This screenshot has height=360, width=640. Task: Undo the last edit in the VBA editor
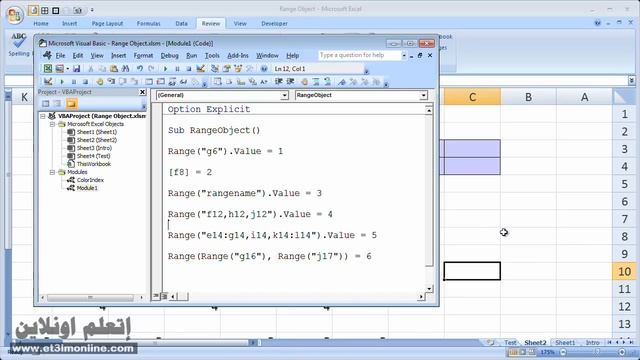(140, 69)
